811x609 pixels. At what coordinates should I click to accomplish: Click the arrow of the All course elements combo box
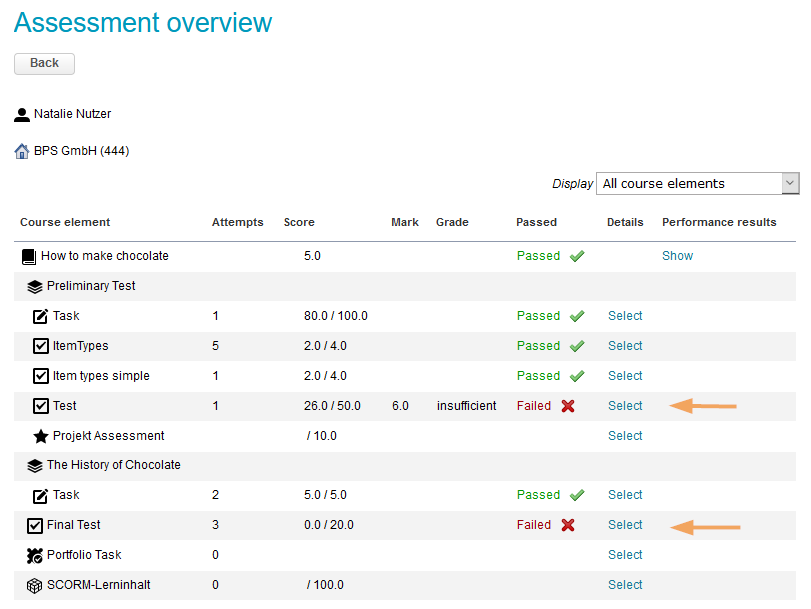coord(790,184)
